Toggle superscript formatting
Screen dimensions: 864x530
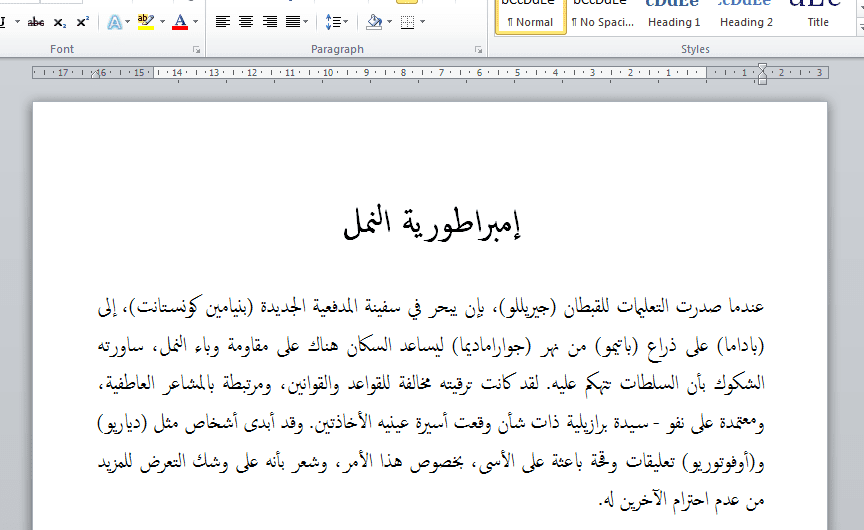pyautogui.click(x=82, y=21)
